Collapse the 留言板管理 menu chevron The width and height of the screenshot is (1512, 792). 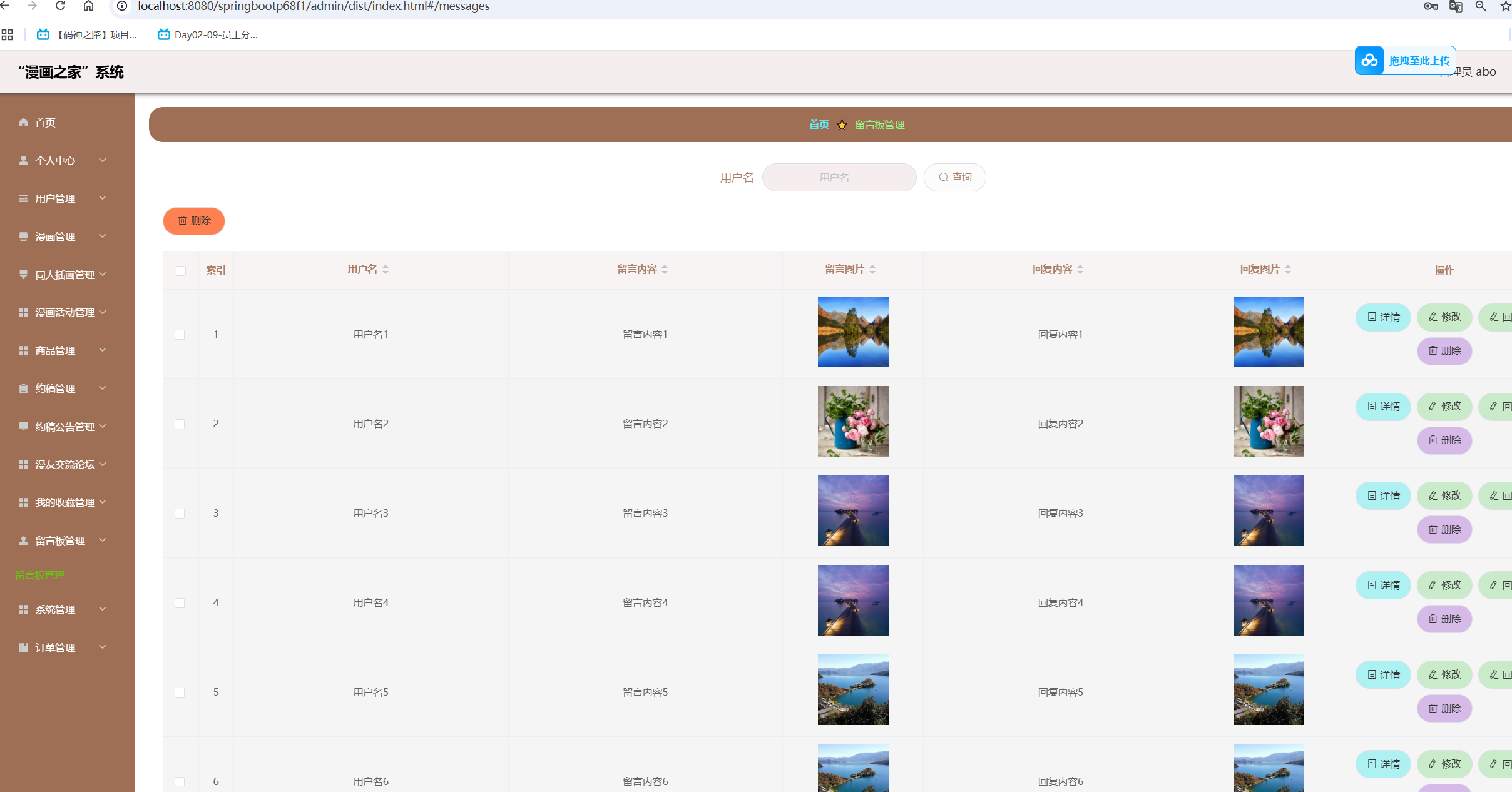click(103, 540)
